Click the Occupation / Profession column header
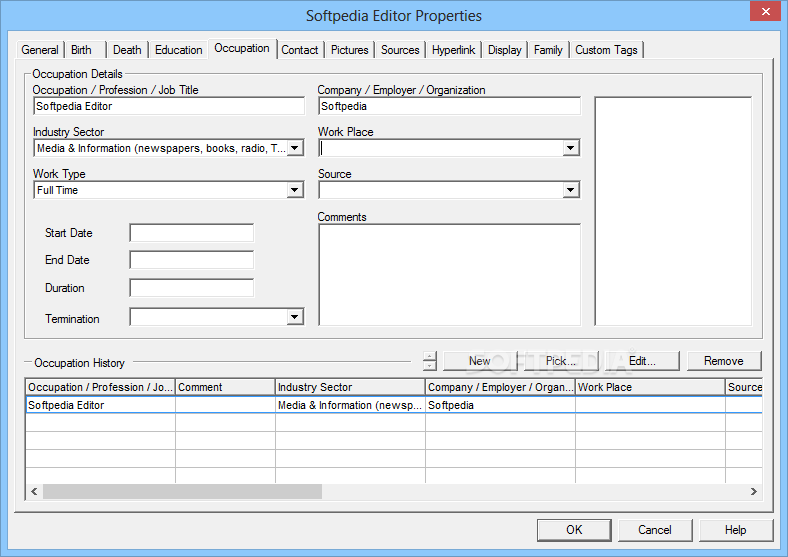This screenshot has width=788, height=557. pos(101,387)
